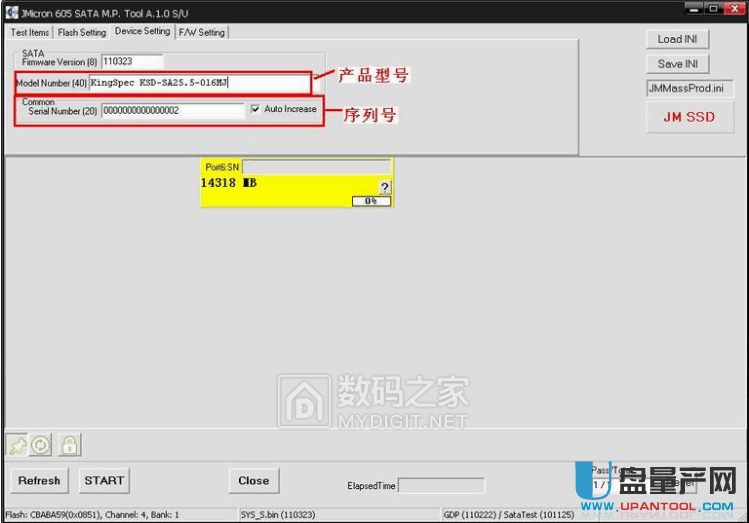749x523 pixels.
Task: Click the Serial Number input field
Action: click(173, 110)
